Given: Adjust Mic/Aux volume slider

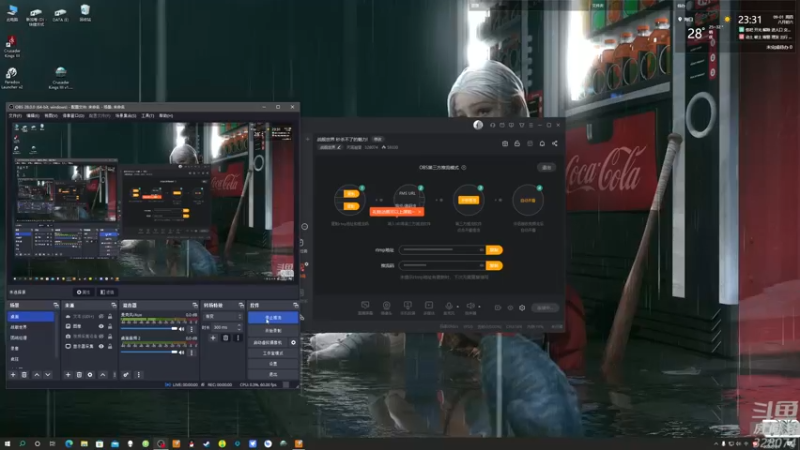Looking at the screenshot, I should click(x=149, y=329).
